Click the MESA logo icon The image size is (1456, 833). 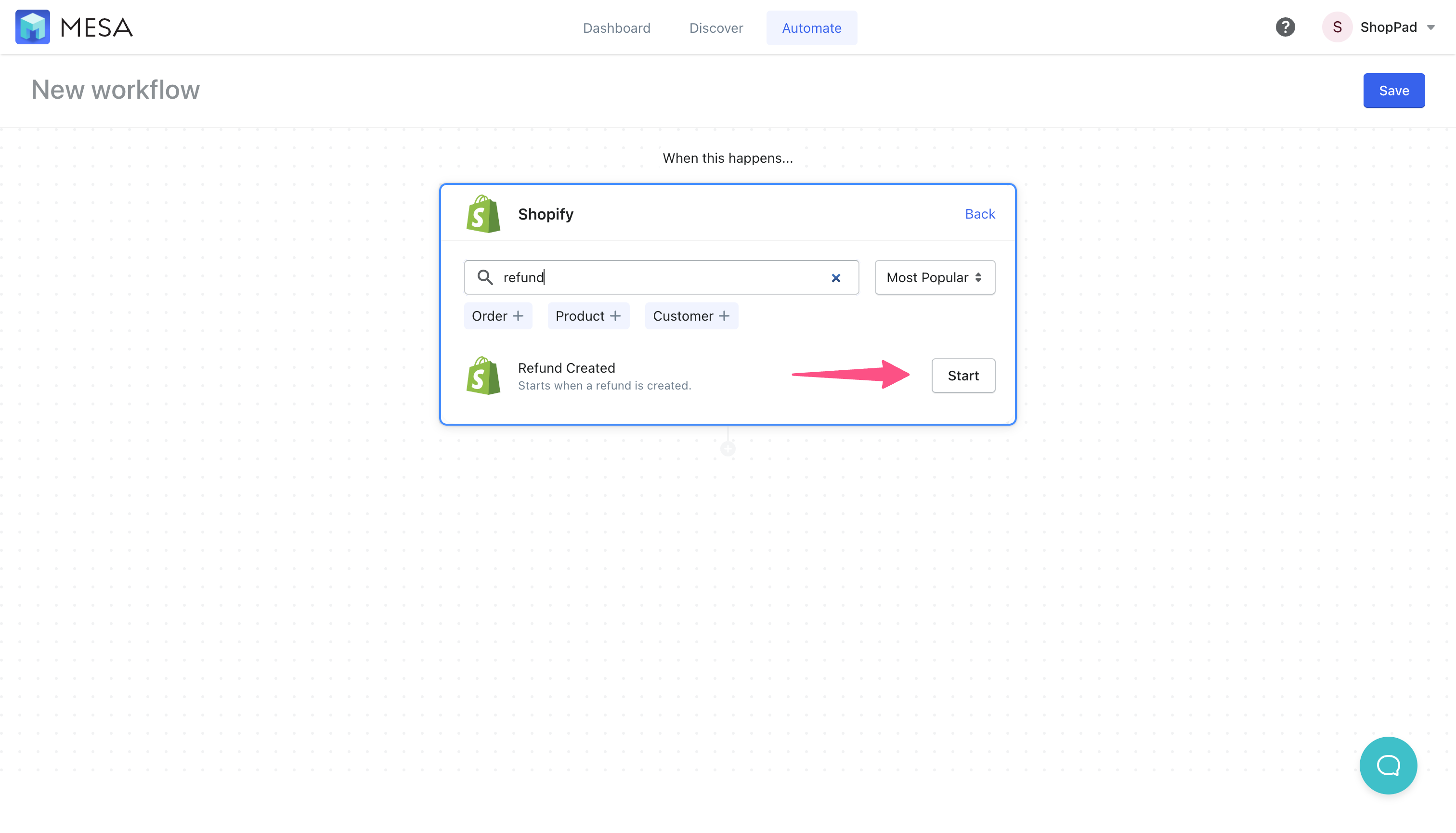33,27
